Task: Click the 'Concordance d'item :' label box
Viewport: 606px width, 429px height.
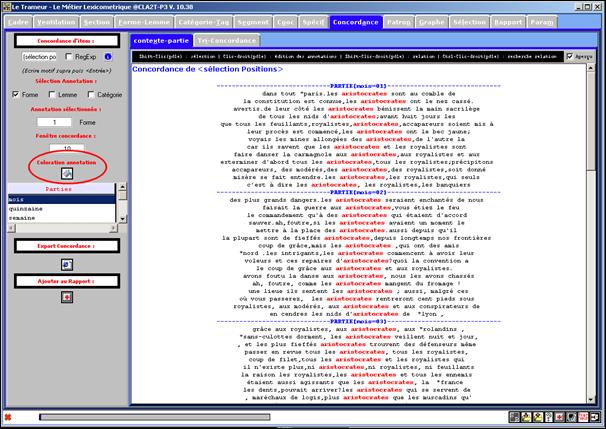Action: coord(66,41)
